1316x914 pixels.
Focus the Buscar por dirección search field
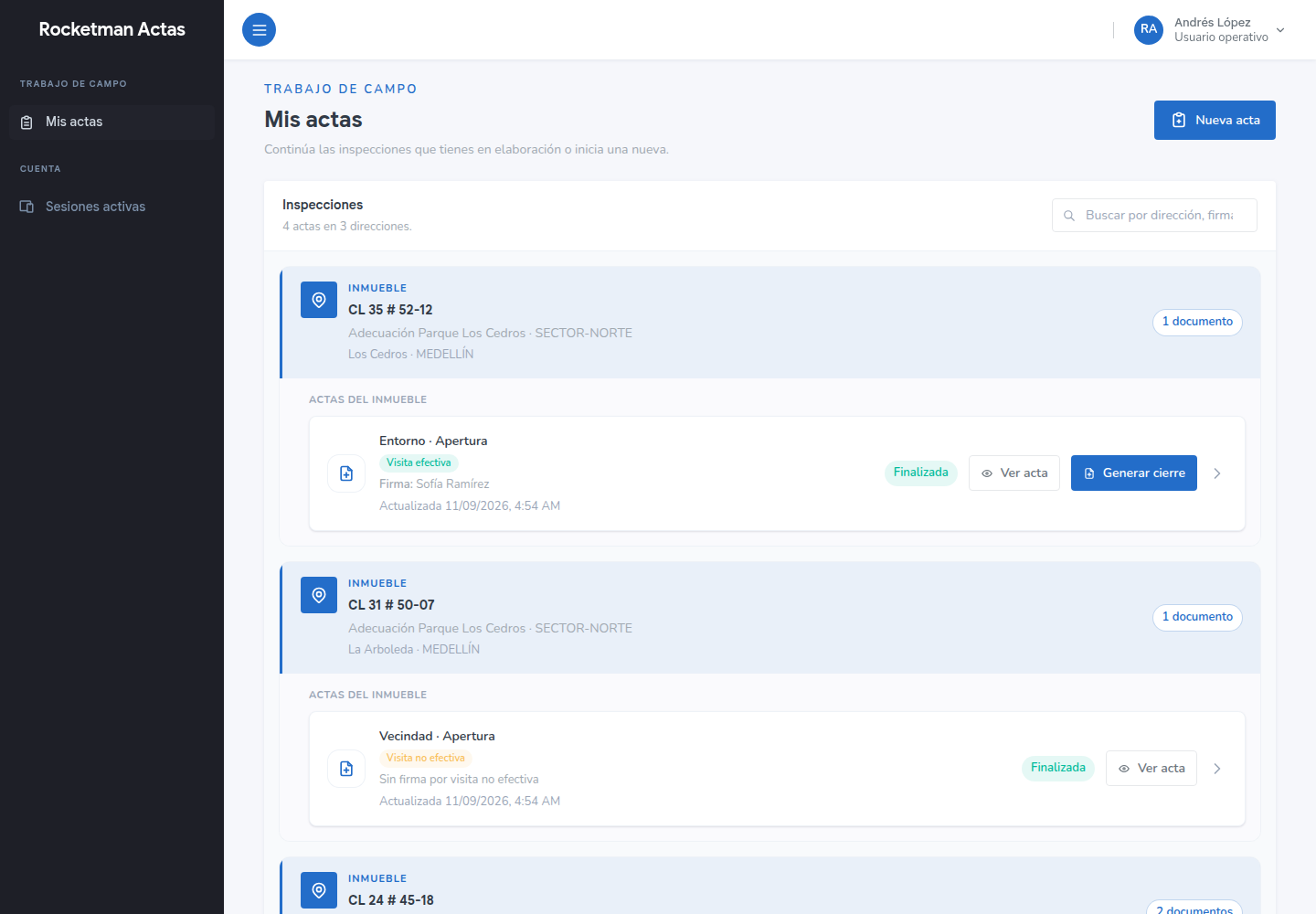[1154, 216]
